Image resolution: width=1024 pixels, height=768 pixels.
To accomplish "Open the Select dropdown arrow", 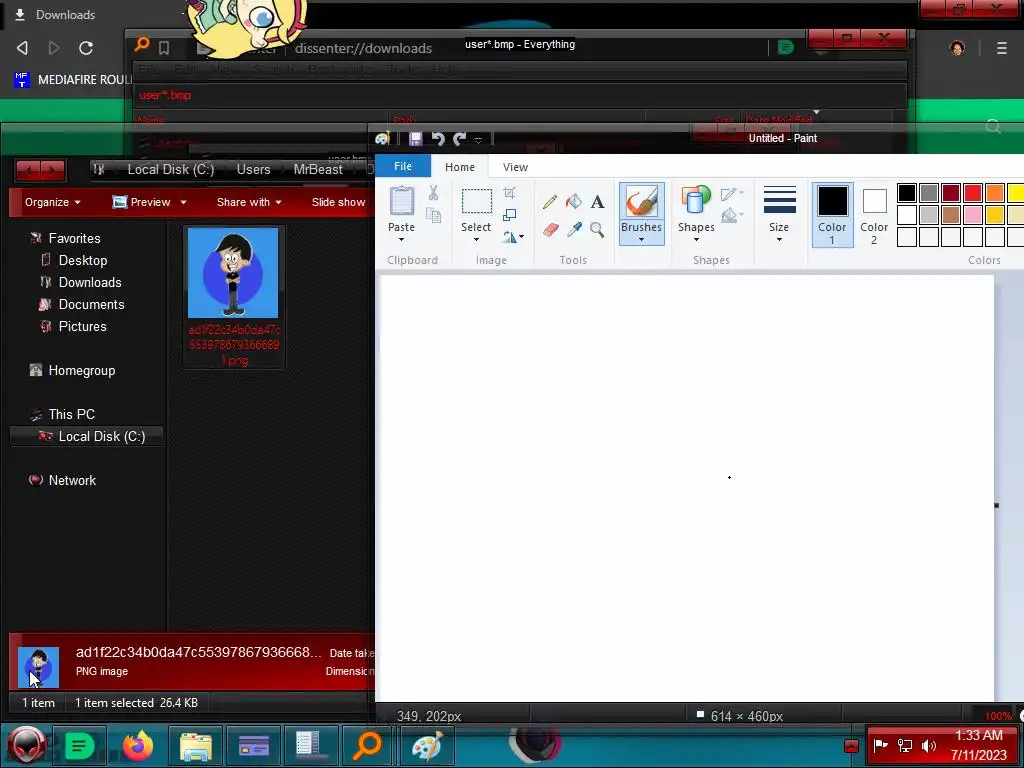I will [x=476, y=240].
